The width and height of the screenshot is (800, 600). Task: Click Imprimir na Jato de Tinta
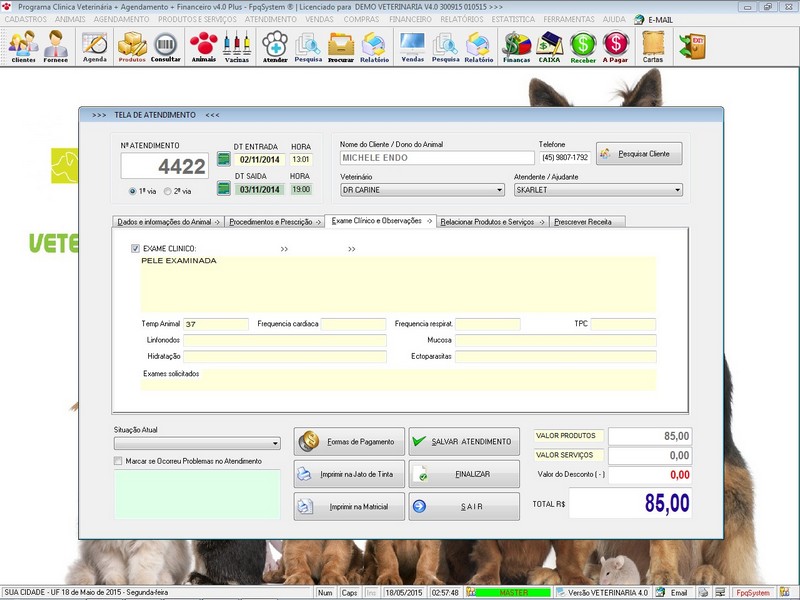pyautogui.click(x=349, y=474)
